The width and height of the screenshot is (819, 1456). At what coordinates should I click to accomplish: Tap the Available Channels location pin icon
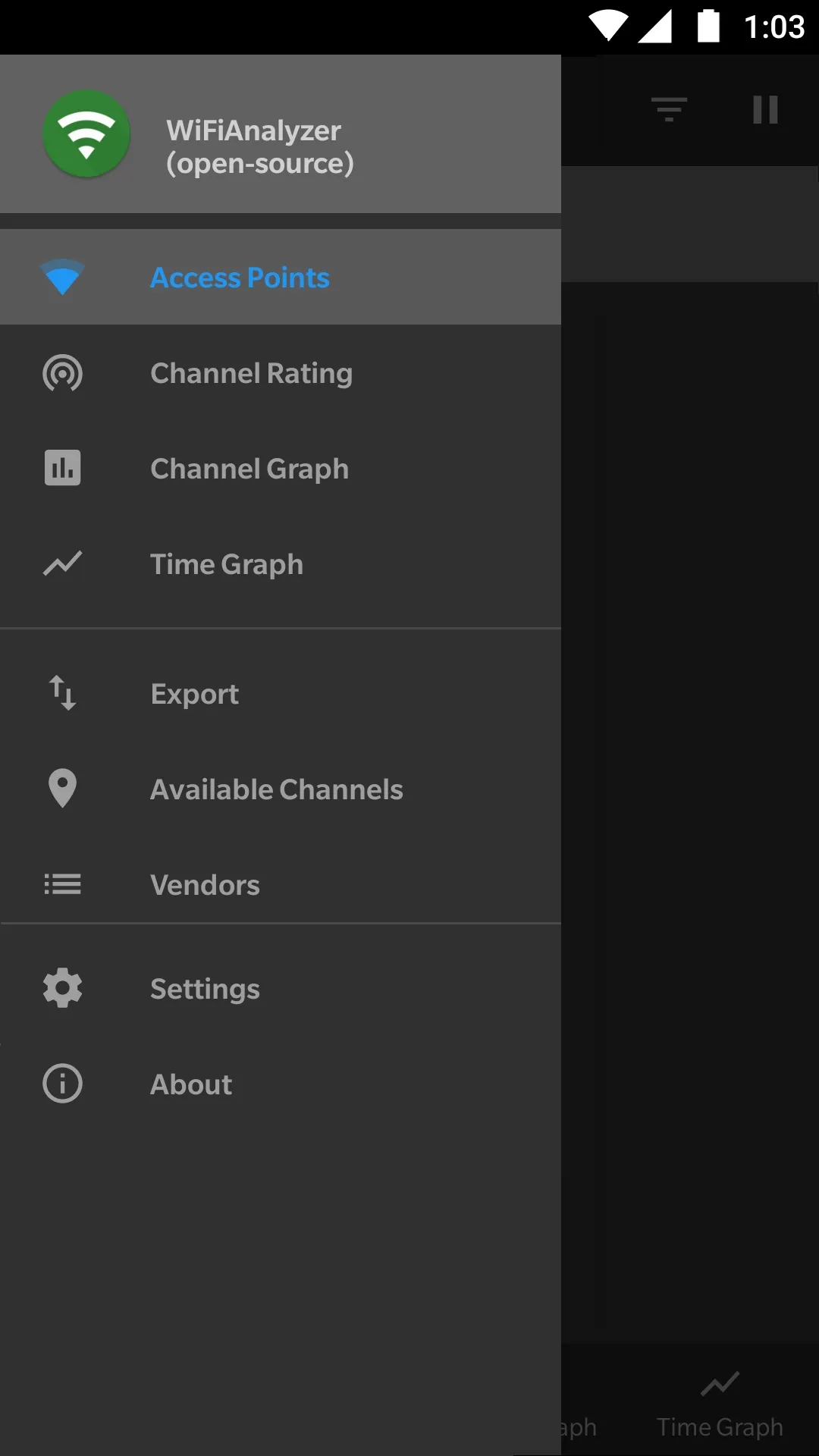point(62,789)
